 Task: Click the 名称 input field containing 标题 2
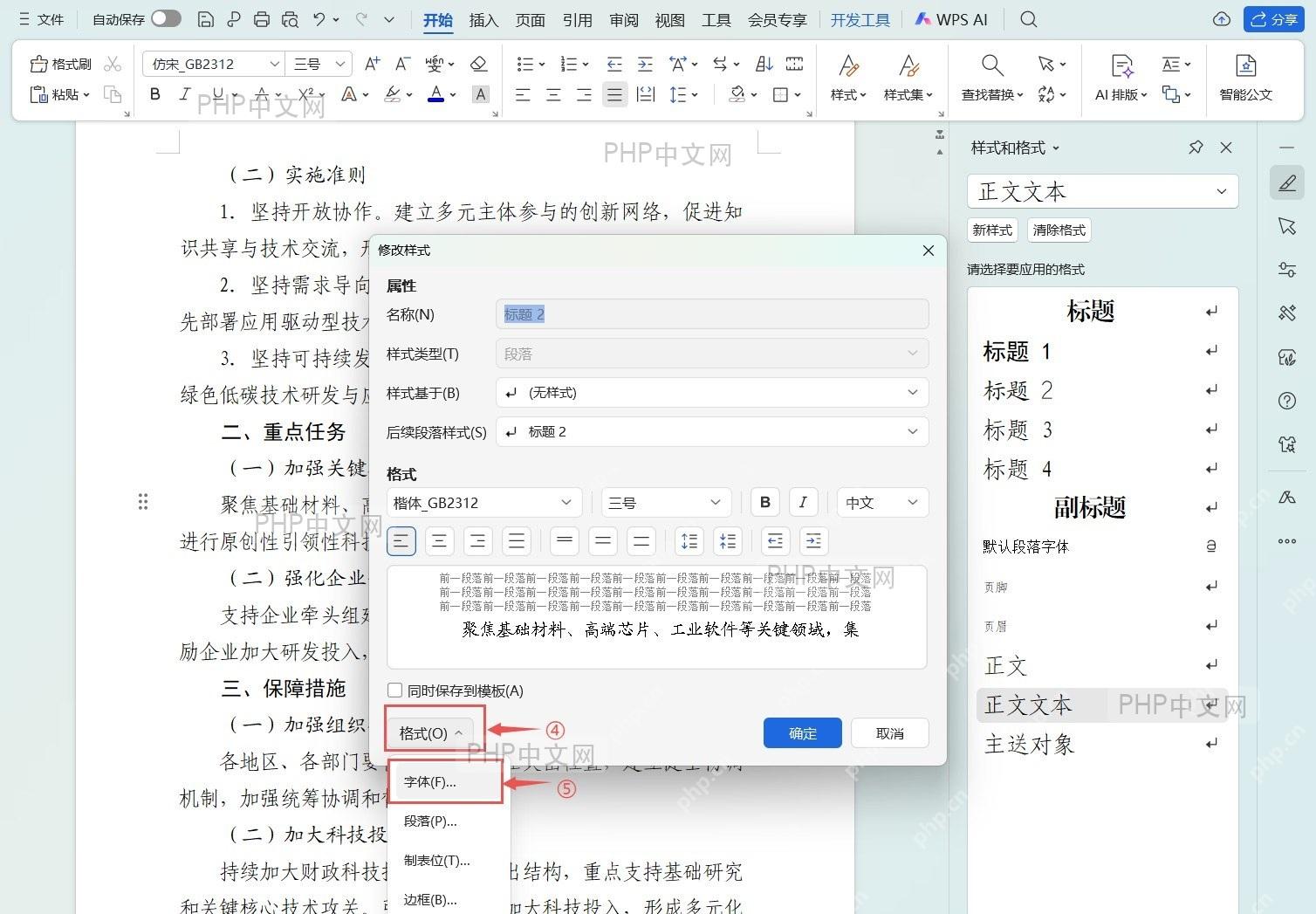[712, 314]
